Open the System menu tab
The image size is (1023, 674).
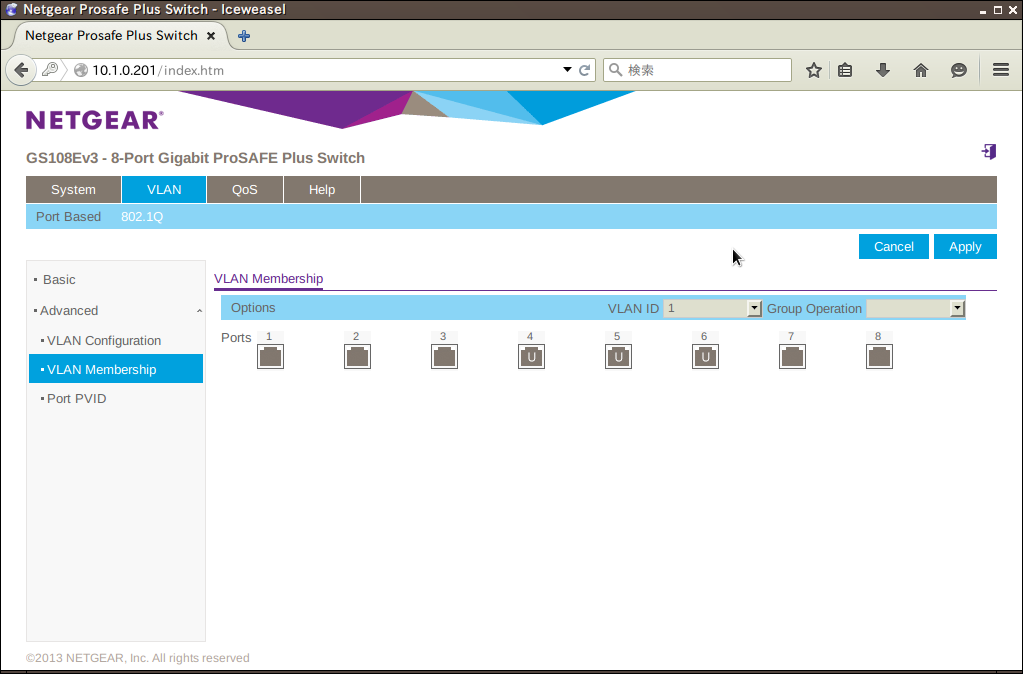[73, 190]
